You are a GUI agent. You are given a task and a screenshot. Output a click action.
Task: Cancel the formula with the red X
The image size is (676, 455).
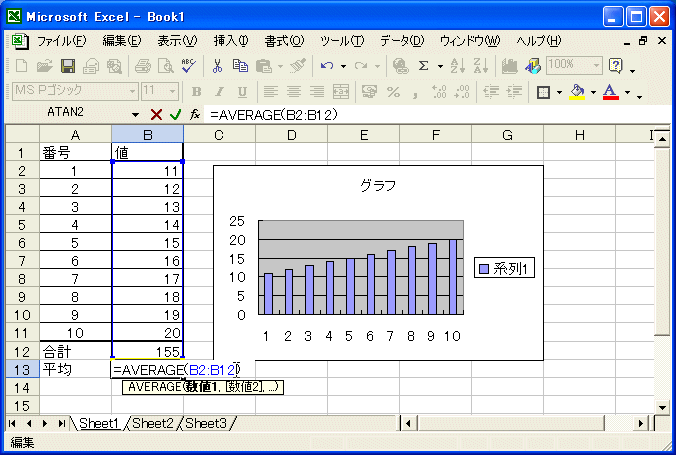pyautogui.click(x=156, y=114)
